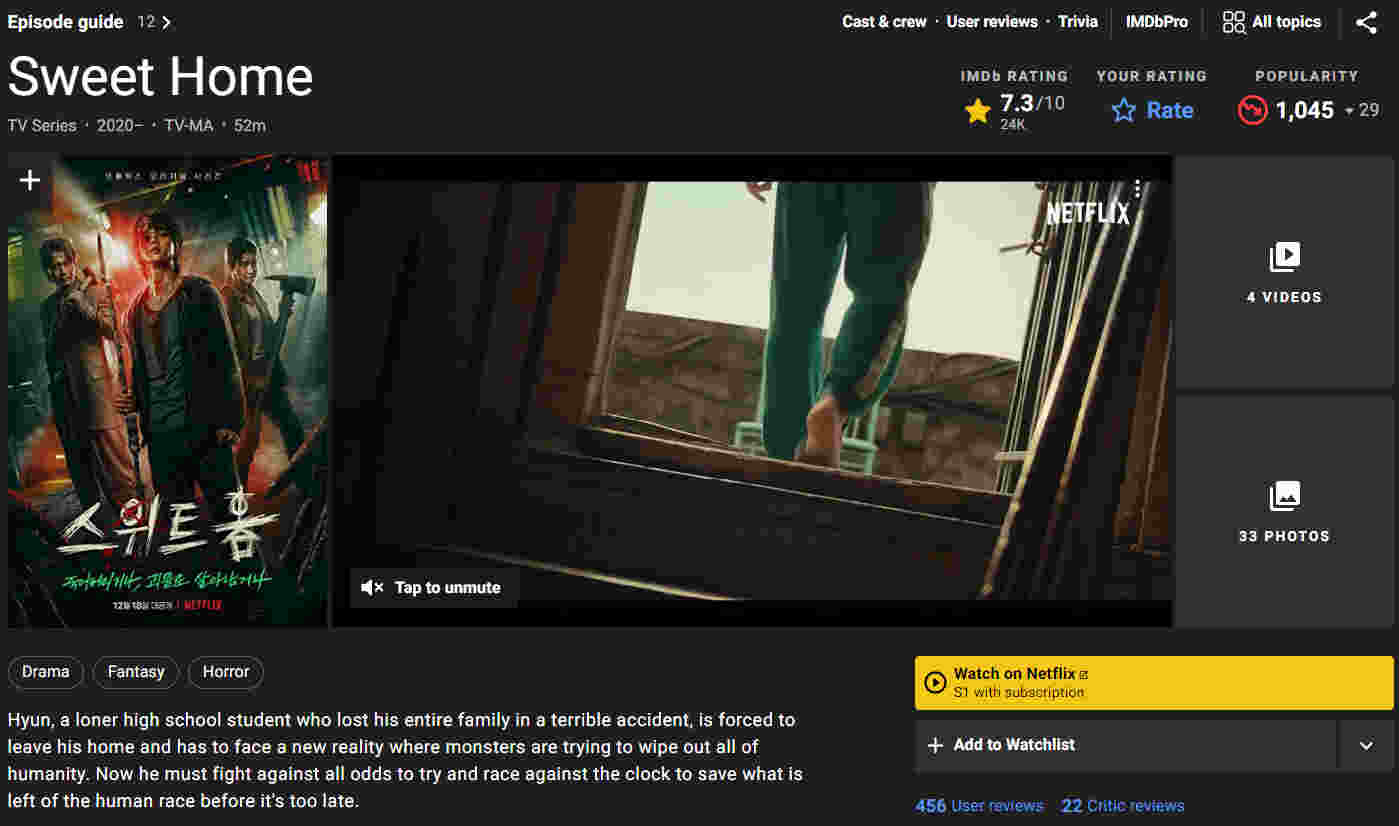
Task: Open the 4 Videos gallery tile
Action: (1284, 271)
